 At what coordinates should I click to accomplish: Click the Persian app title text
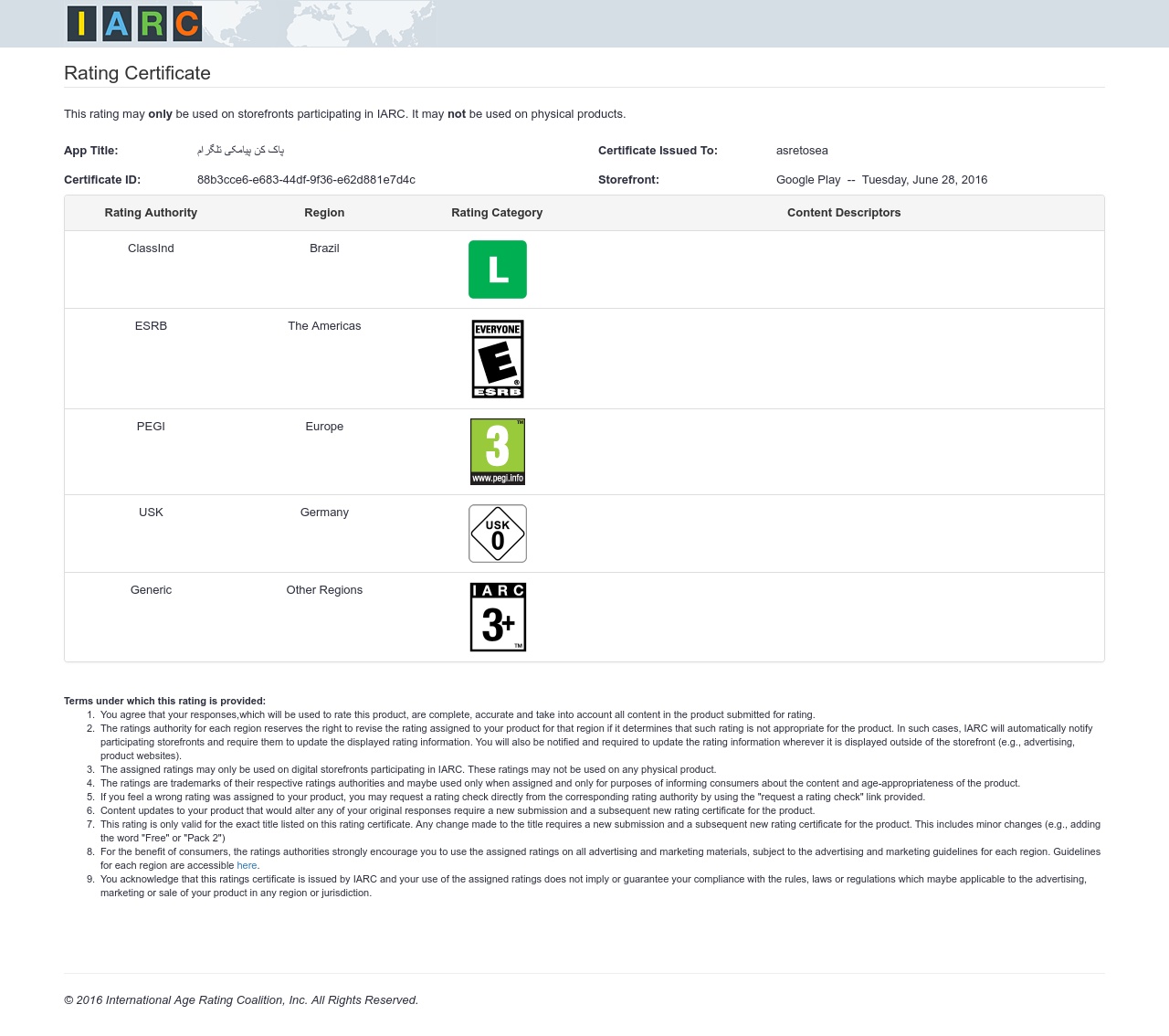click(x=241, y=150)
